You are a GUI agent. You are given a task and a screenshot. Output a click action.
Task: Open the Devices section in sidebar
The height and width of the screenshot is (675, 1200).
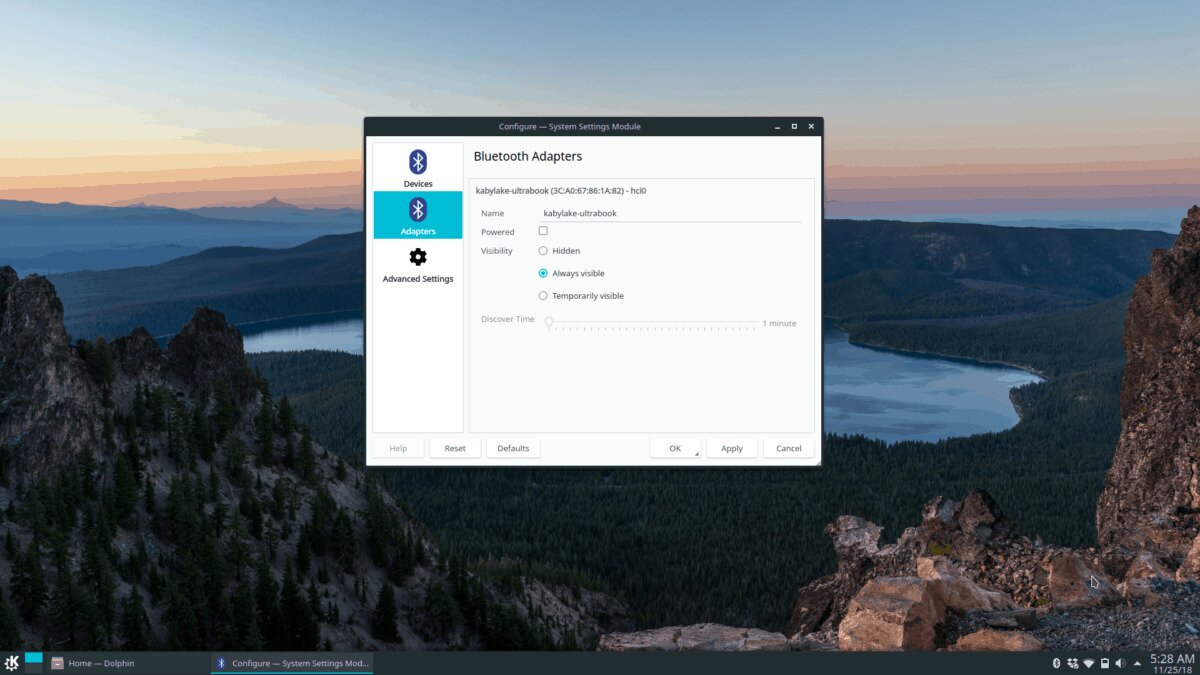coord(418,168)
